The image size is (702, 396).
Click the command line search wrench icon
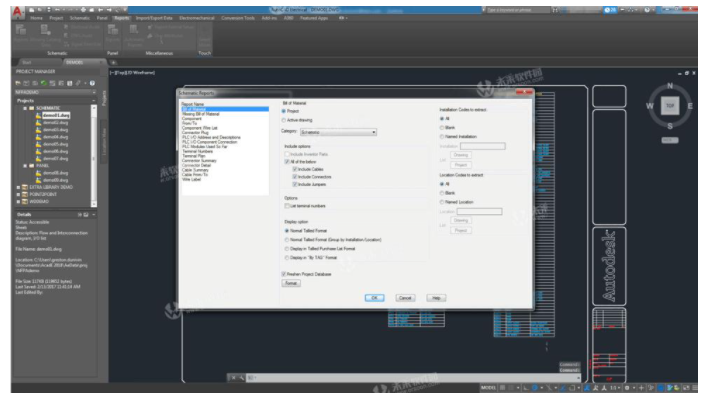coord(241,378)
